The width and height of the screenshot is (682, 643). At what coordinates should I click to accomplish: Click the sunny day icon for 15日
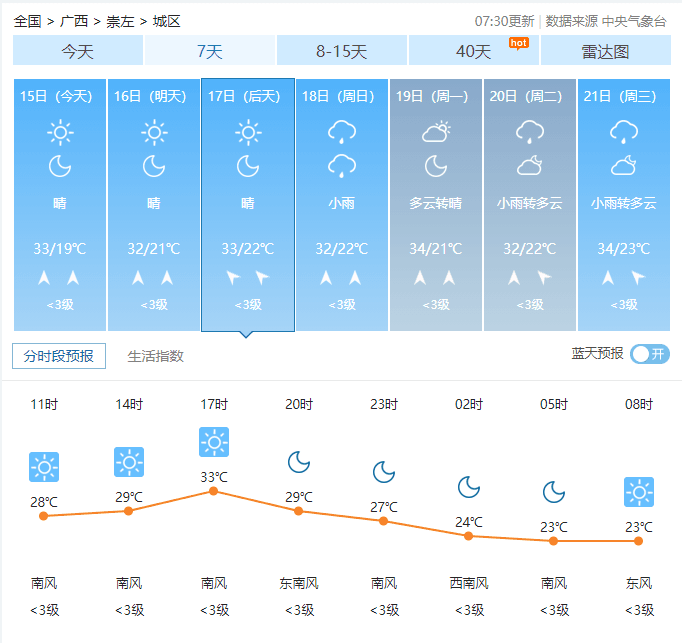pyautogui.click(x=60, y=132)
